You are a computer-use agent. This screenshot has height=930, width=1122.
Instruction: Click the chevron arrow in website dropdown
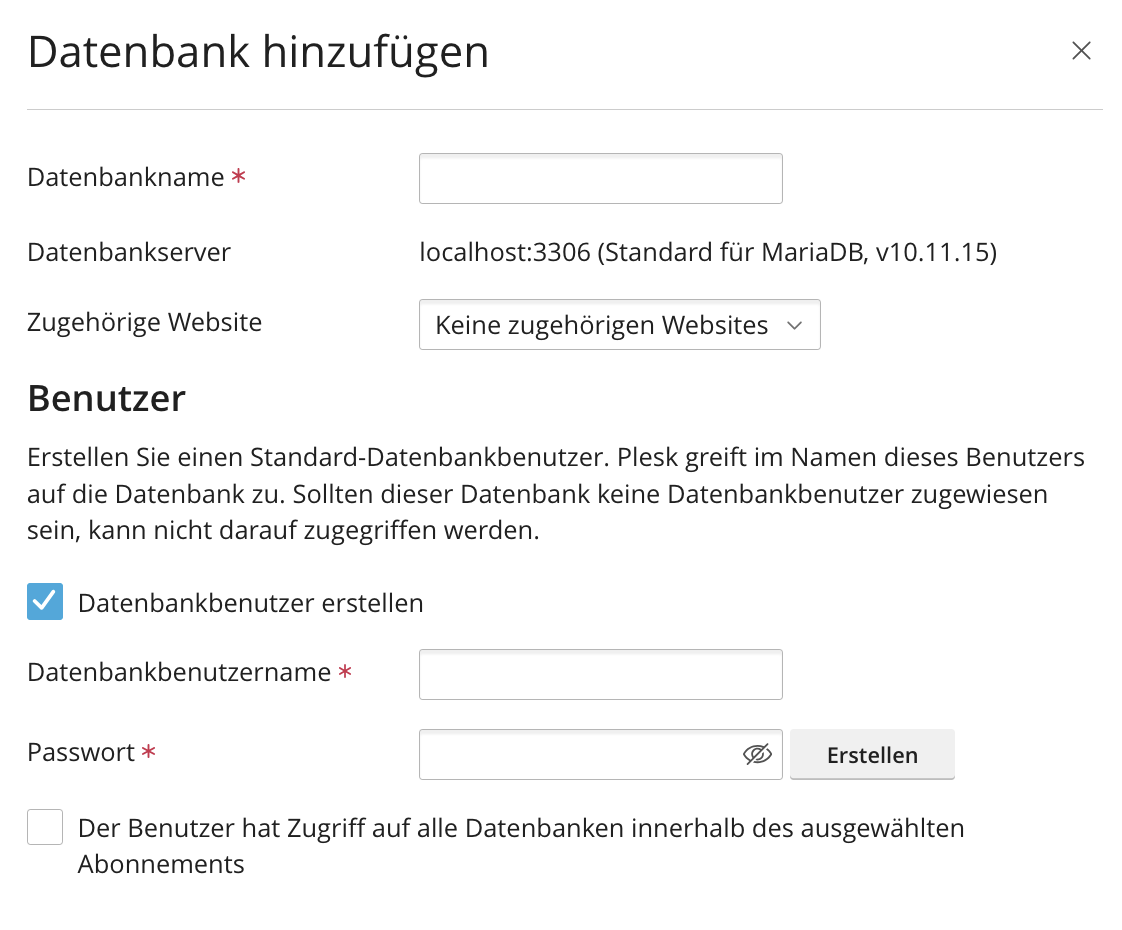point(795,326)
